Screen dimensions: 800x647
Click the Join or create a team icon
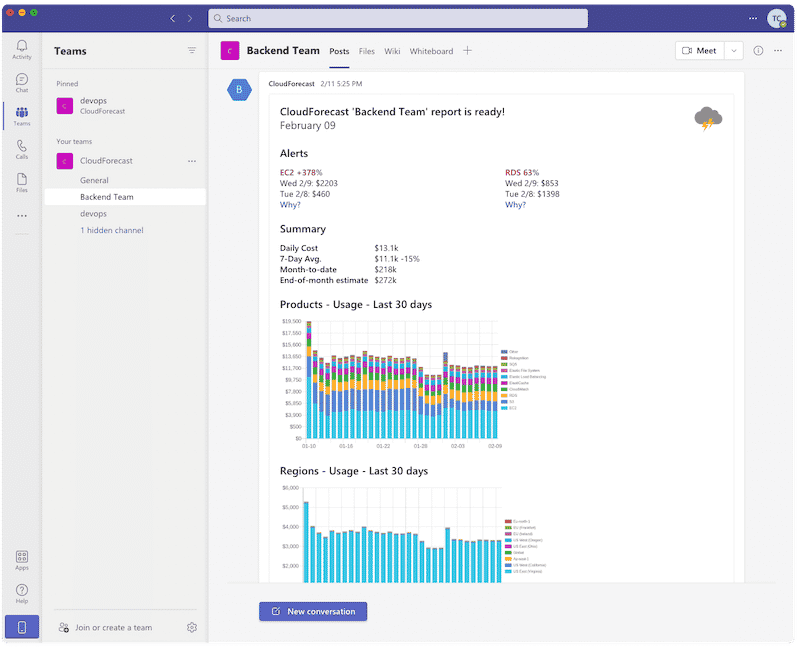[x=64, y=627]
